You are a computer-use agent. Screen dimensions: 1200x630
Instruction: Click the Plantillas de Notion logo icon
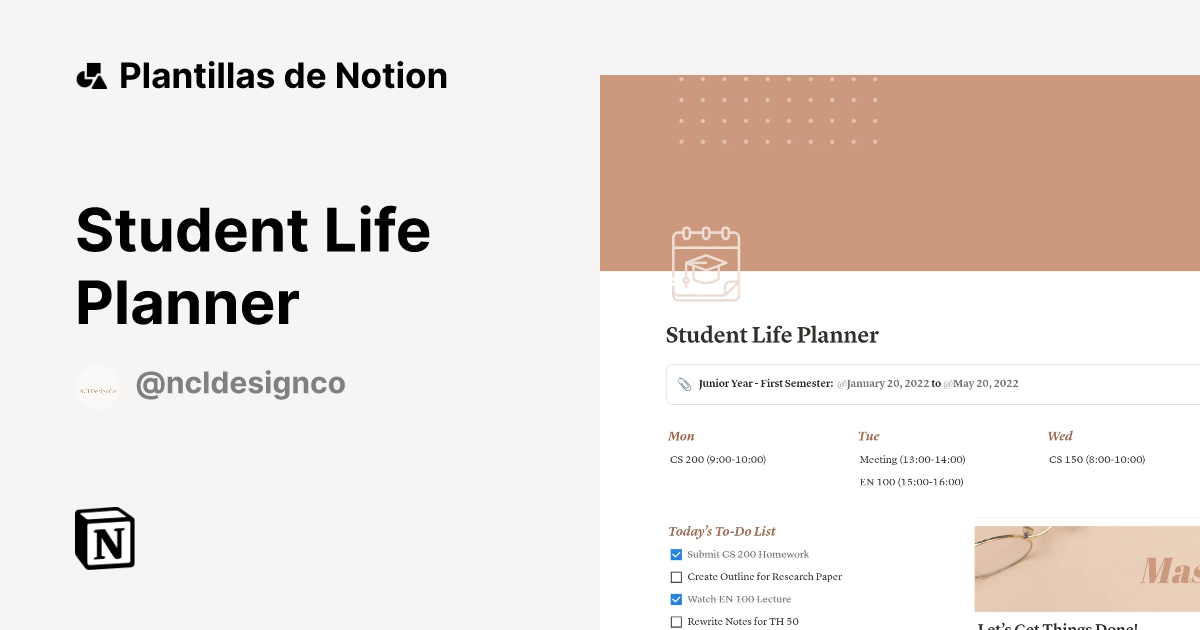point(93,75)
